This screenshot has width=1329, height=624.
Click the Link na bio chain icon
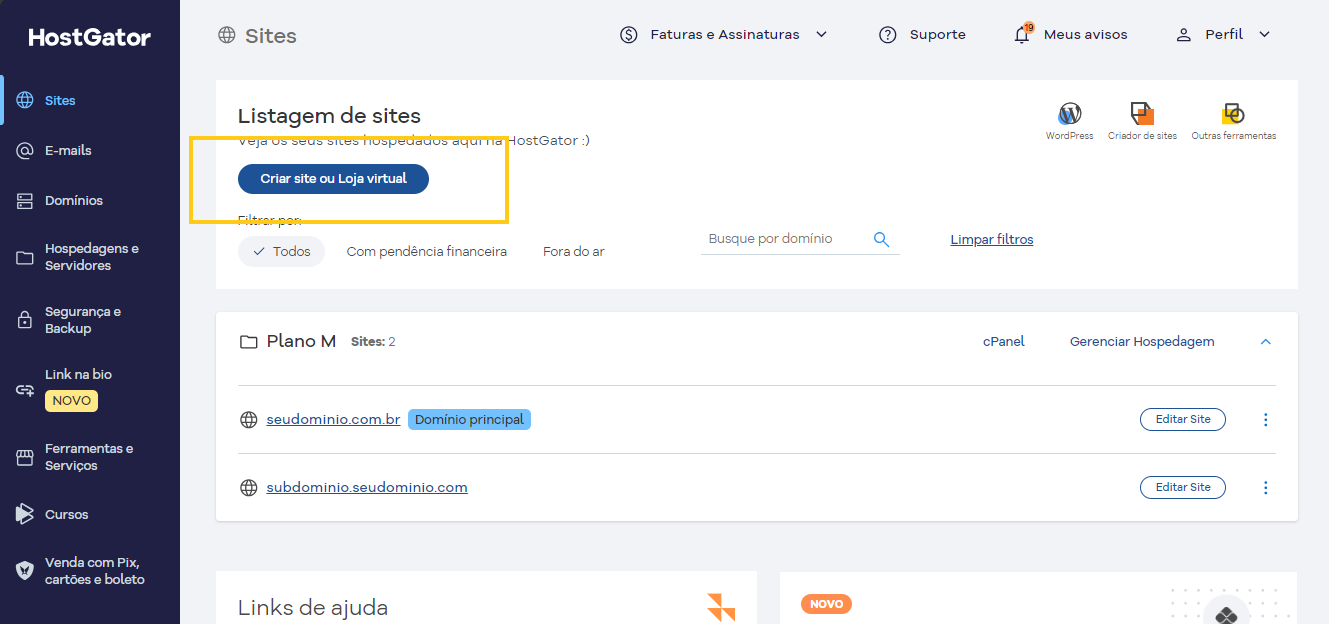coord(25,390)
